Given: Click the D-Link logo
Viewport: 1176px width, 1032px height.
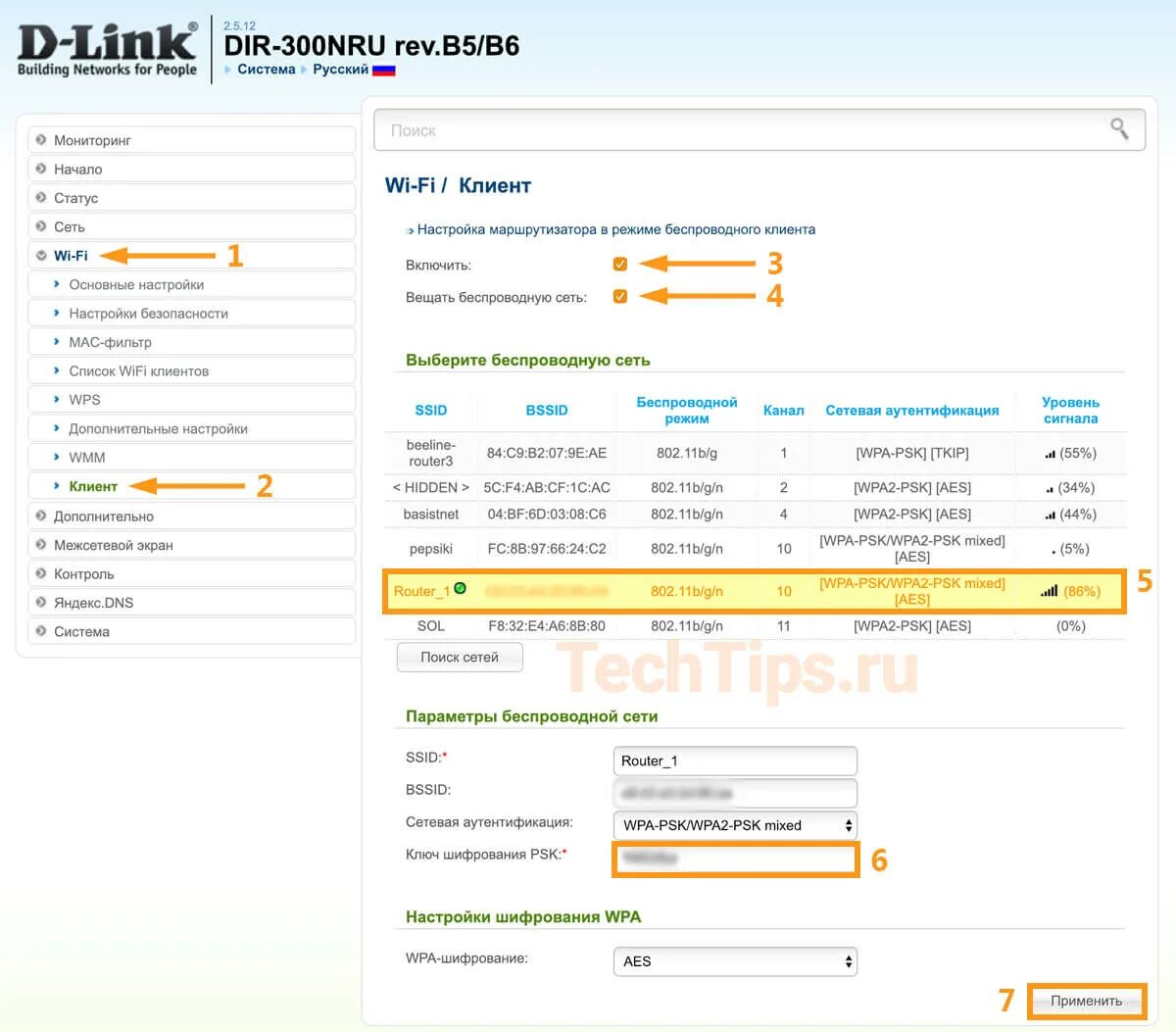Looking at the screenshot, I should click(x=108, y=49).
